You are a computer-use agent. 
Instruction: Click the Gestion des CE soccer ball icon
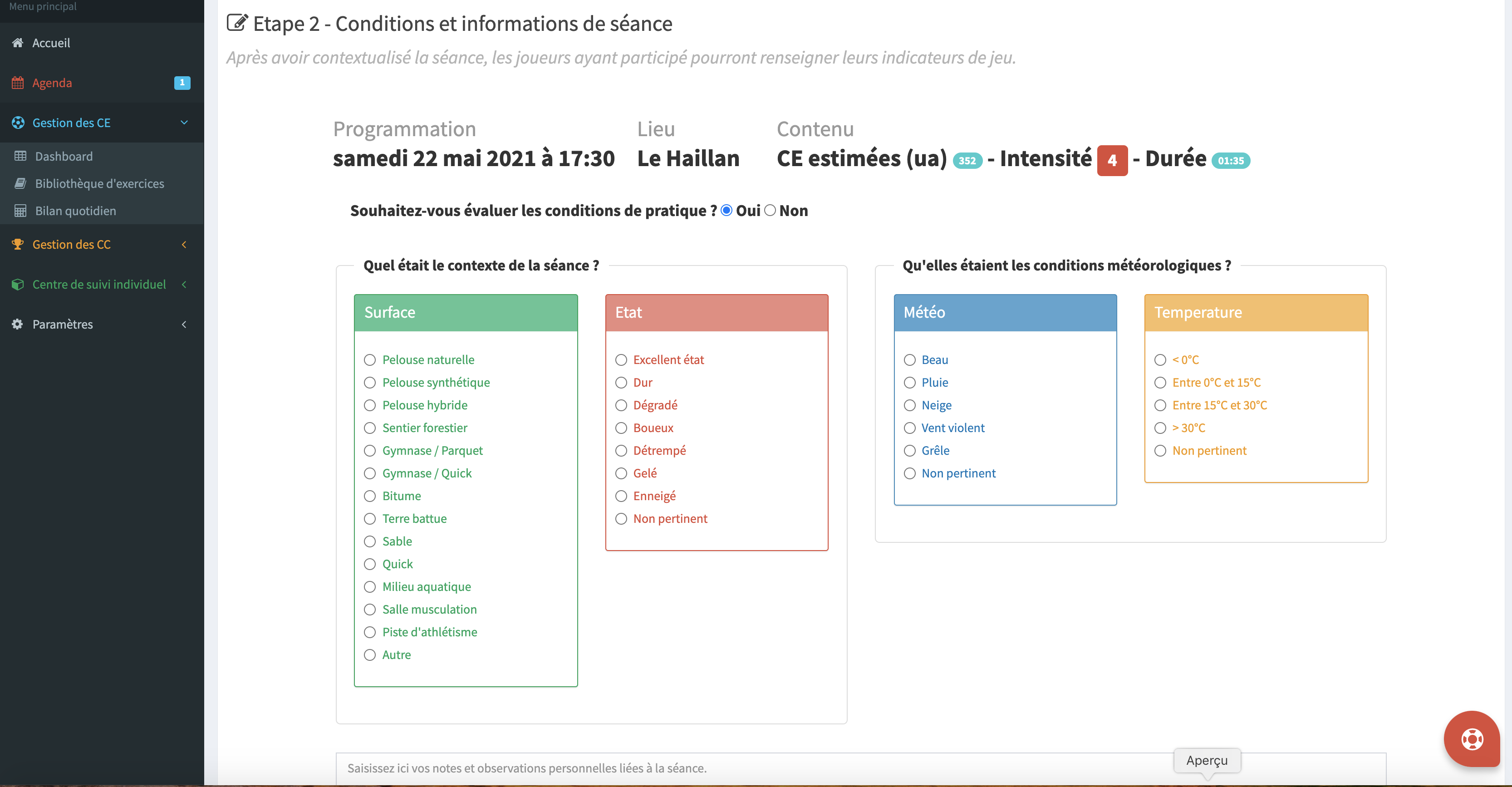(x=18, y=123)
